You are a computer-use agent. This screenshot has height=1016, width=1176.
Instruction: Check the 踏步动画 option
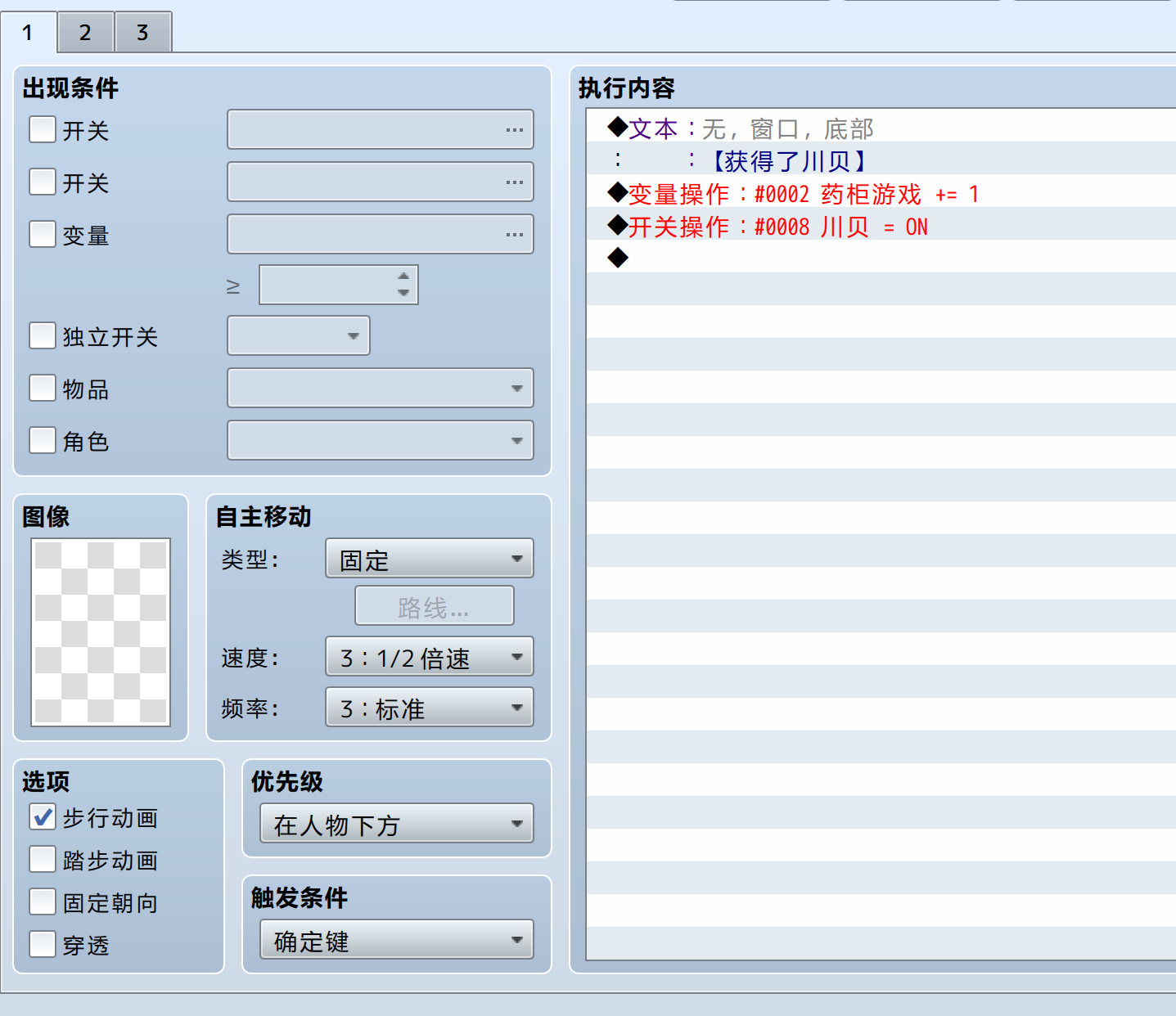(x=43, y=859)
